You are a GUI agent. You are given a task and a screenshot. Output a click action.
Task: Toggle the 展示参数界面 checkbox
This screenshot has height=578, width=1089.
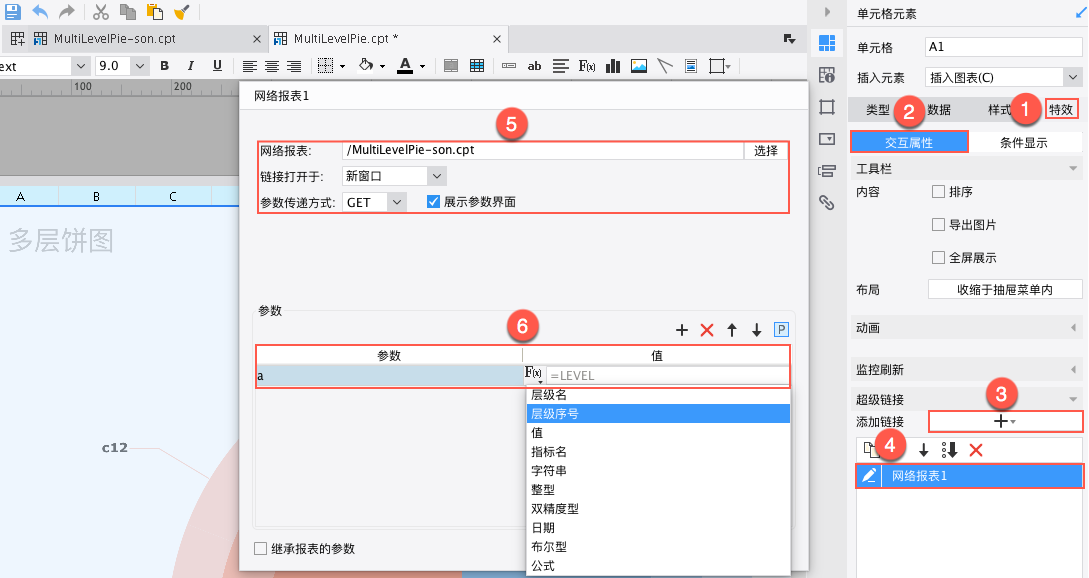(x=433, y=201)
